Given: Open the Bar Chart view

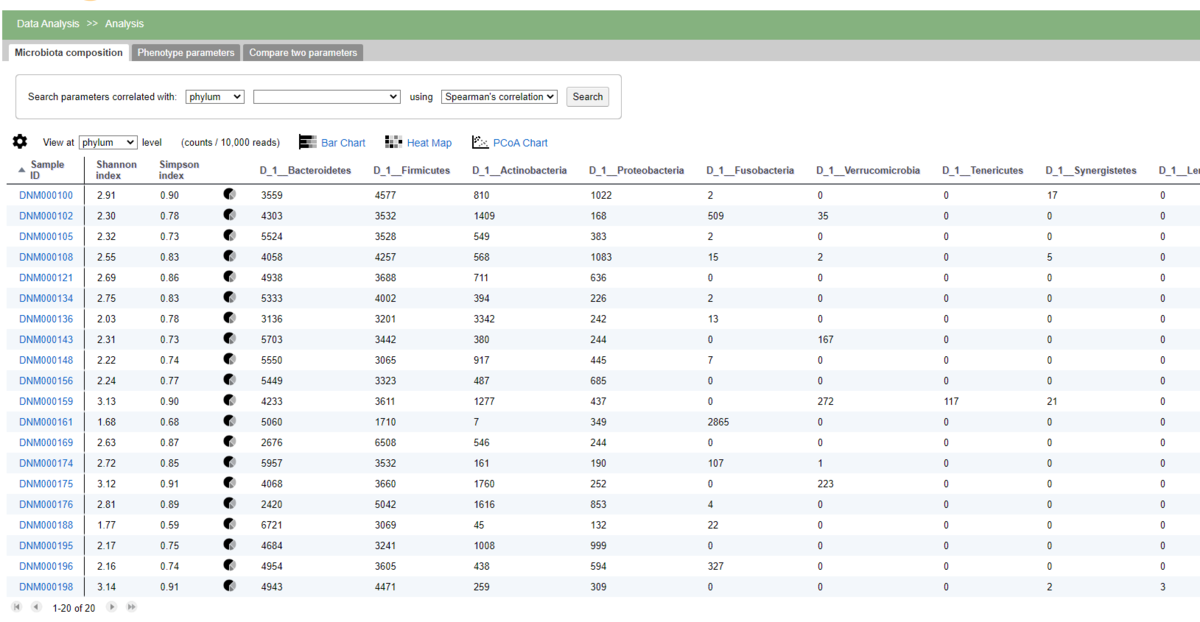Looking at the screenshot, I should 332,143.
